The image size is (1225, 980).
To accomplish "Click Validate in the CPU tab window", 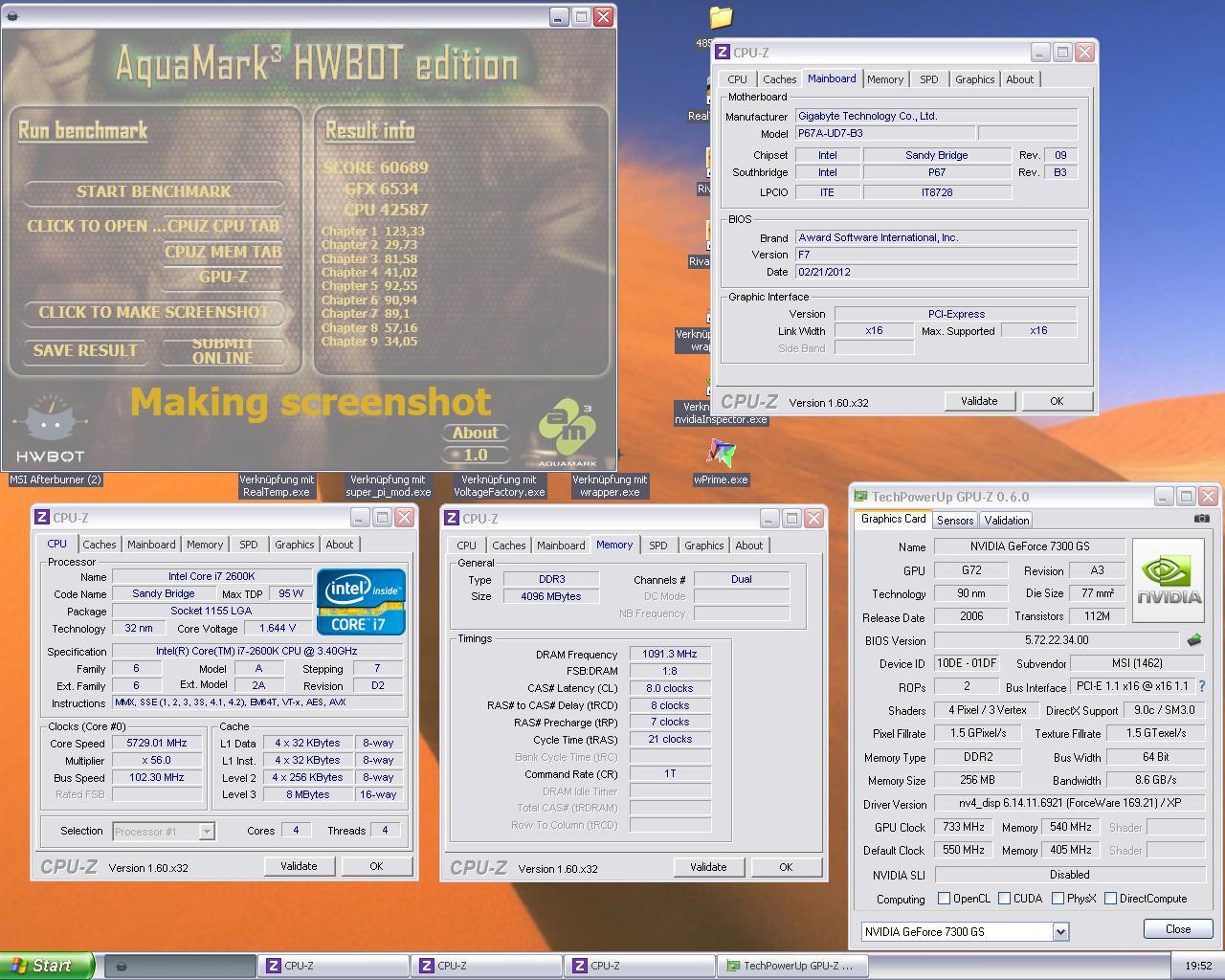I will pyautogui.click(x=299, y=866).
